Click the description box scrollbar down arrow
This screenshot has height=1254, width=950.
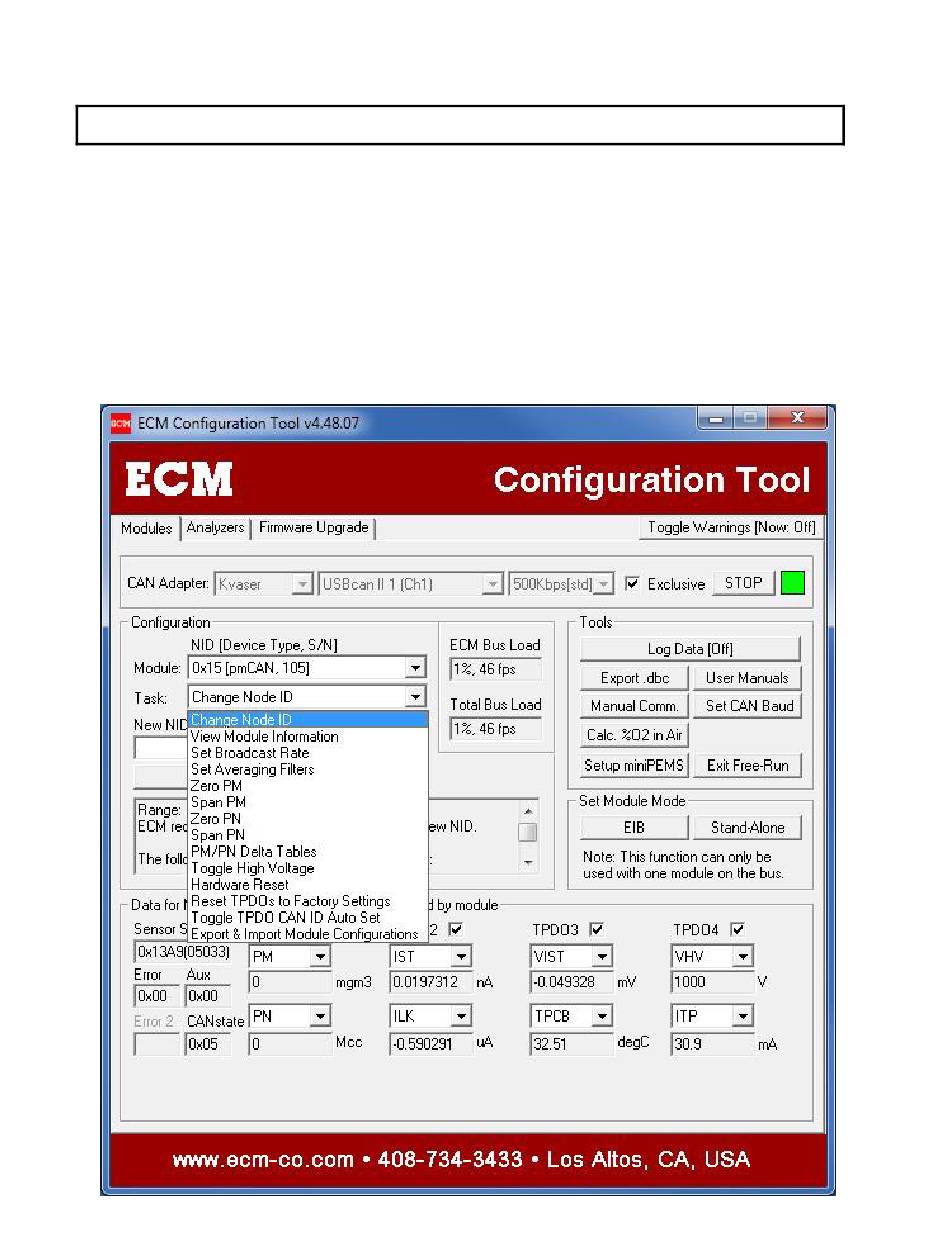pyautogui.click(x=529, y=861)
